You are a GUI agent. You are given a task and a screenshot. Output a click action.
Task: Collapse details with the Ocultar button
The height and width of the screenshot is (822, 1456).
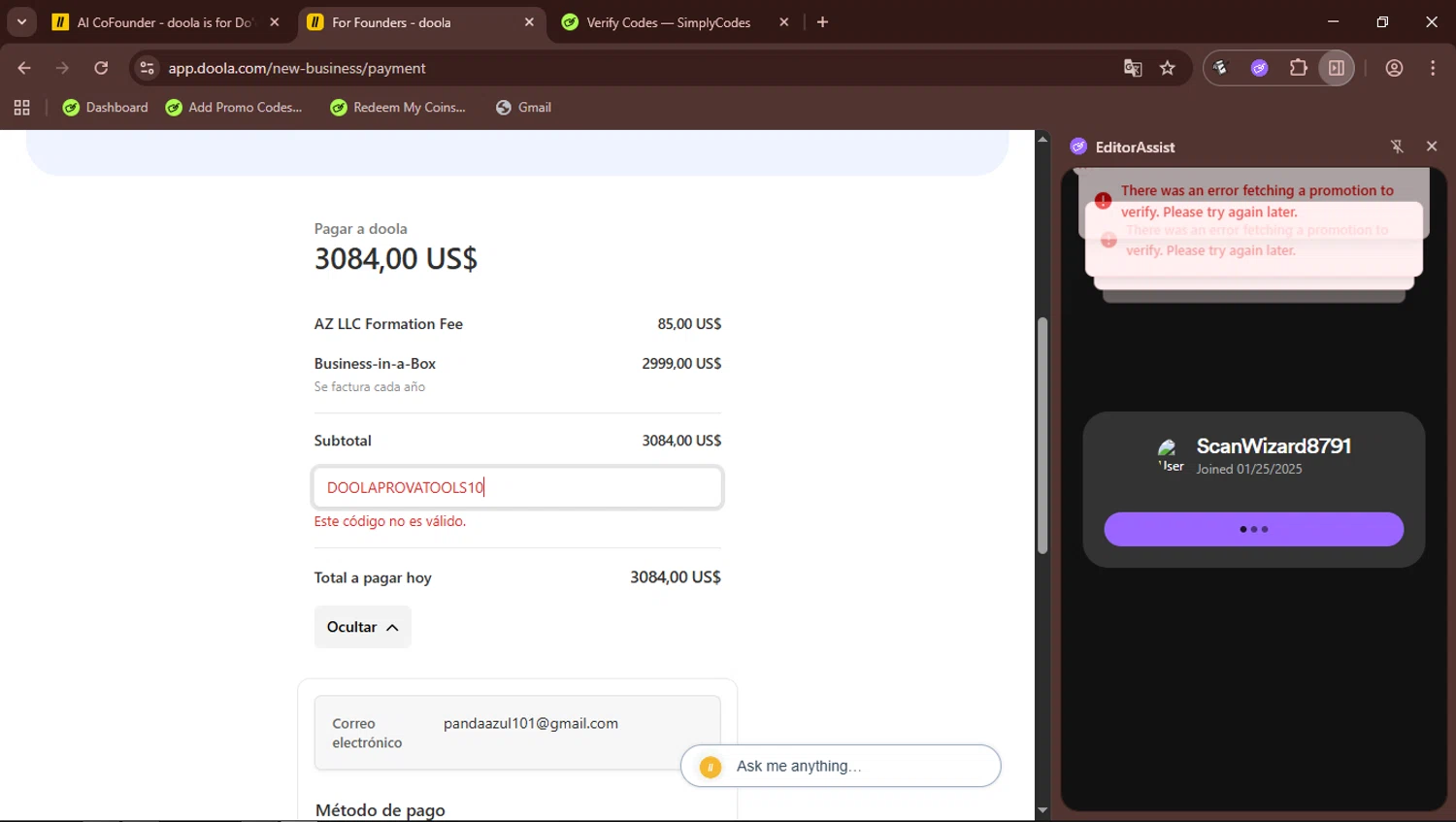coord(362,627)
